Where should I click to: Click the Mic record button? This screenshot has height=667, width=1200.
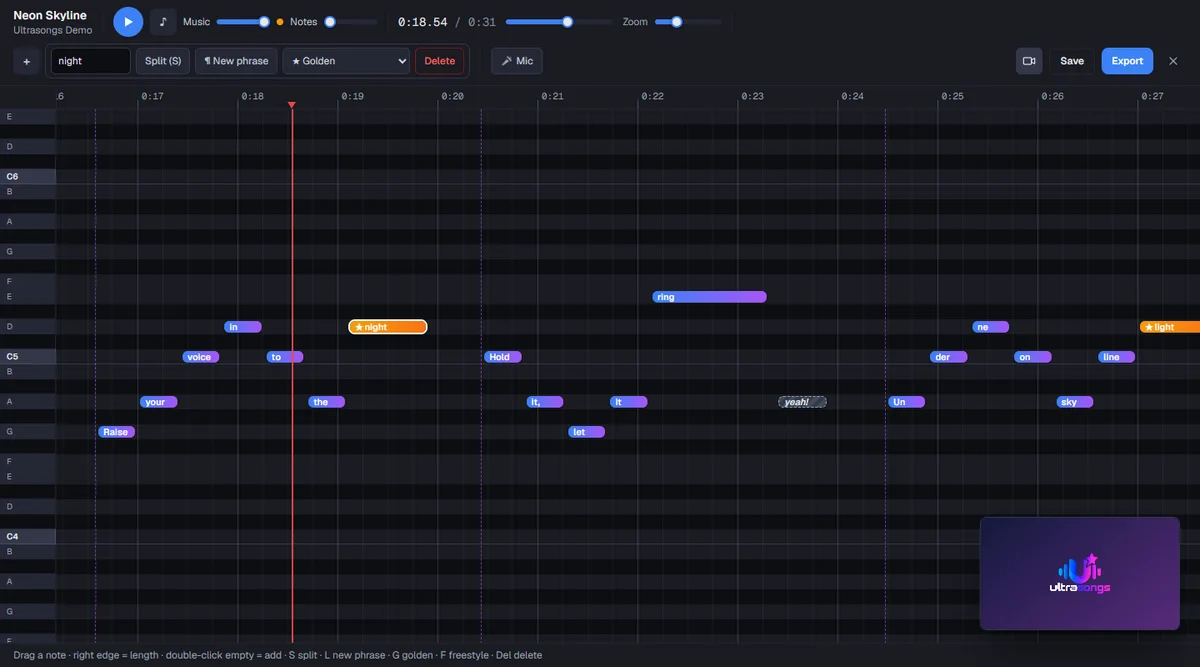pos(517,61)
